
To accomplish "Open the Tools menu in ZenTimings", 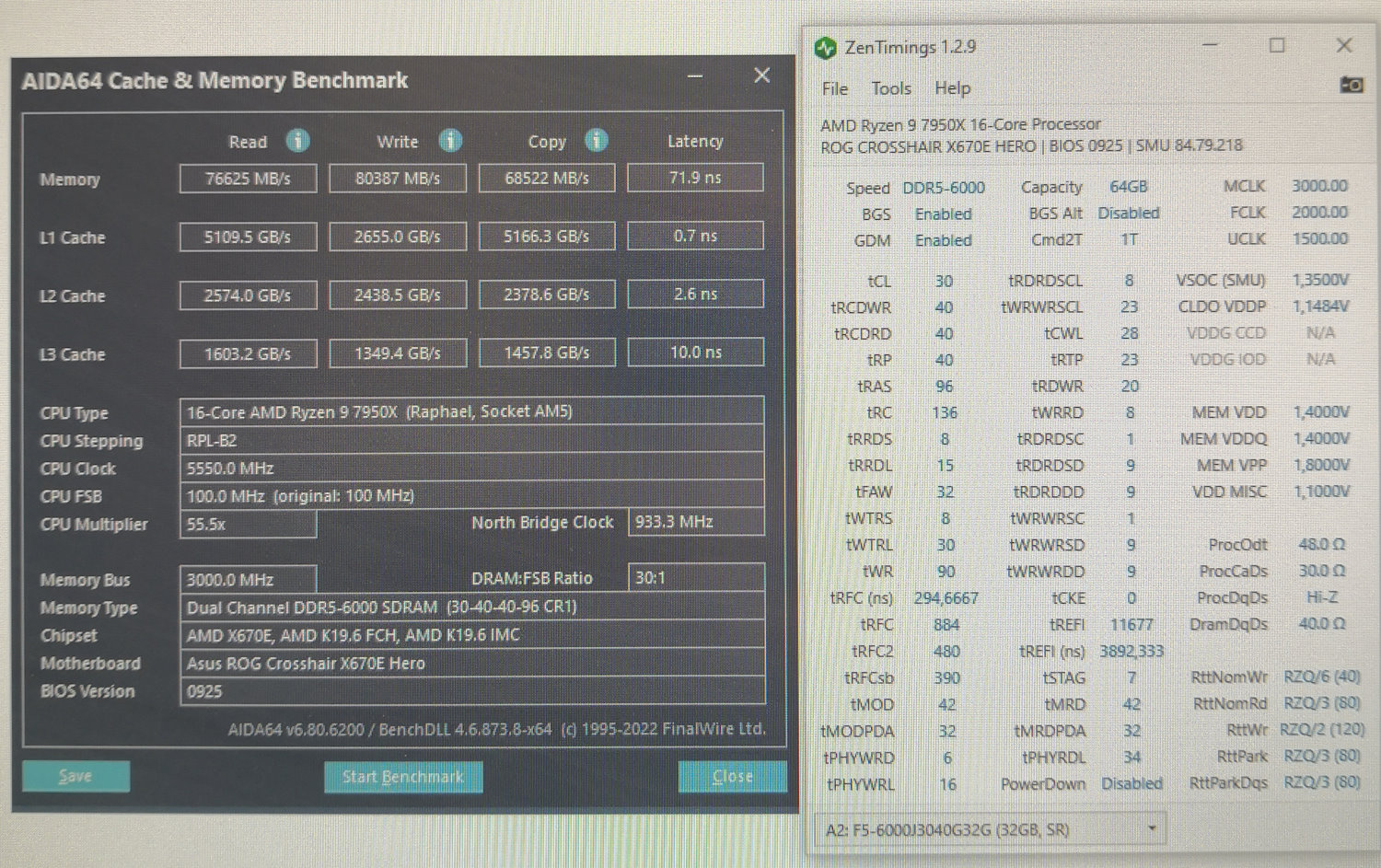I will click(x=891, y=88).
